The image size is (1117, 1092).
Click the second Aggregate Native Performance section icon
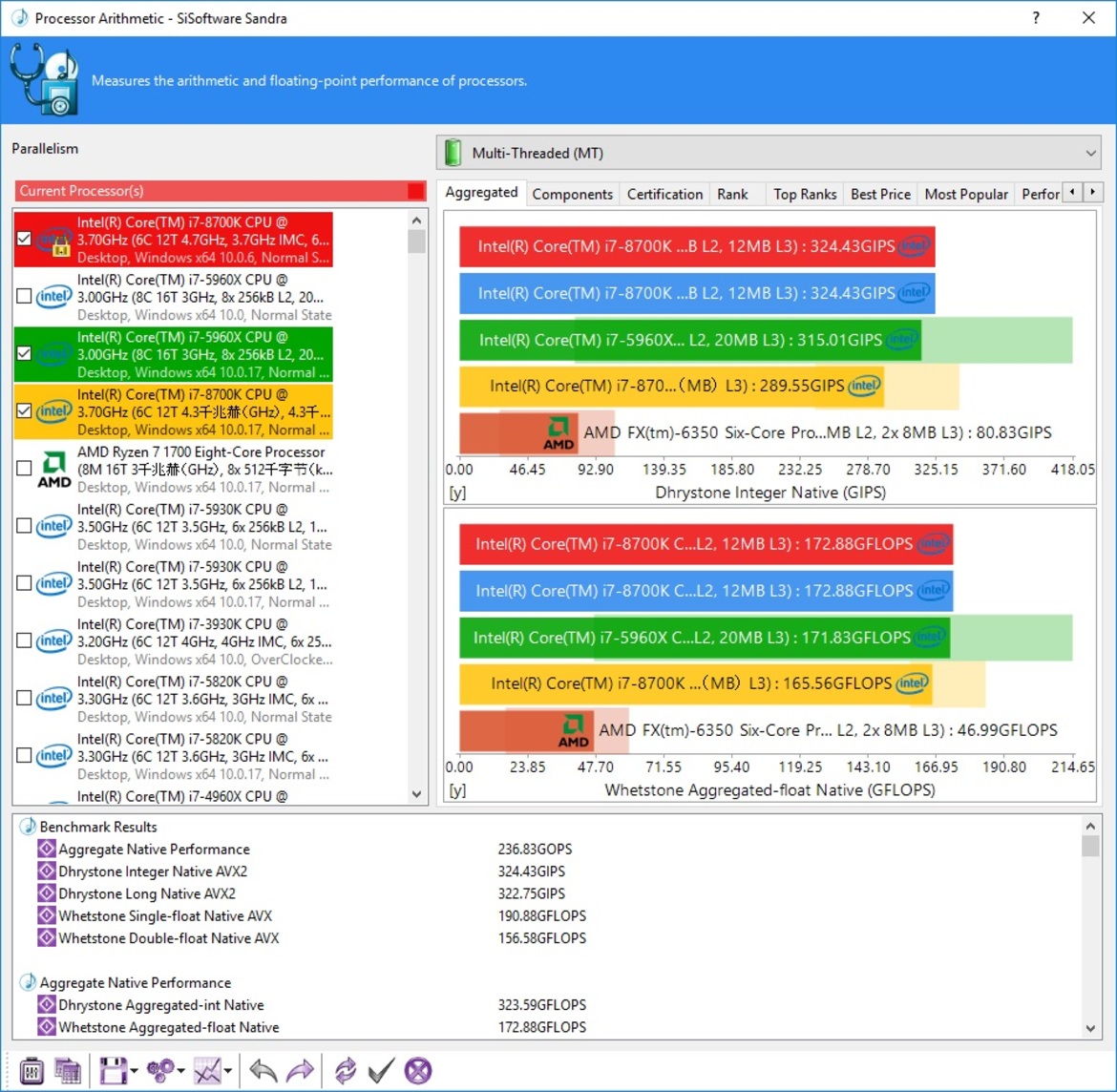28,982
